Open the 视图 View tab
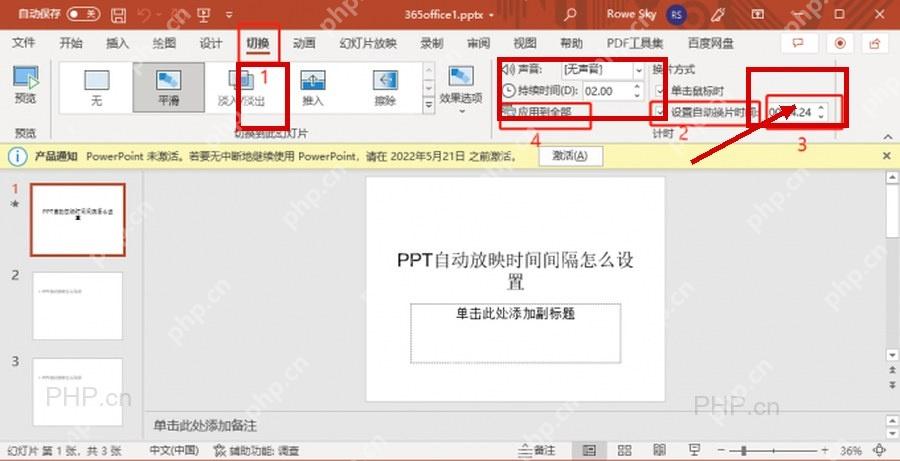 (525, 43)
